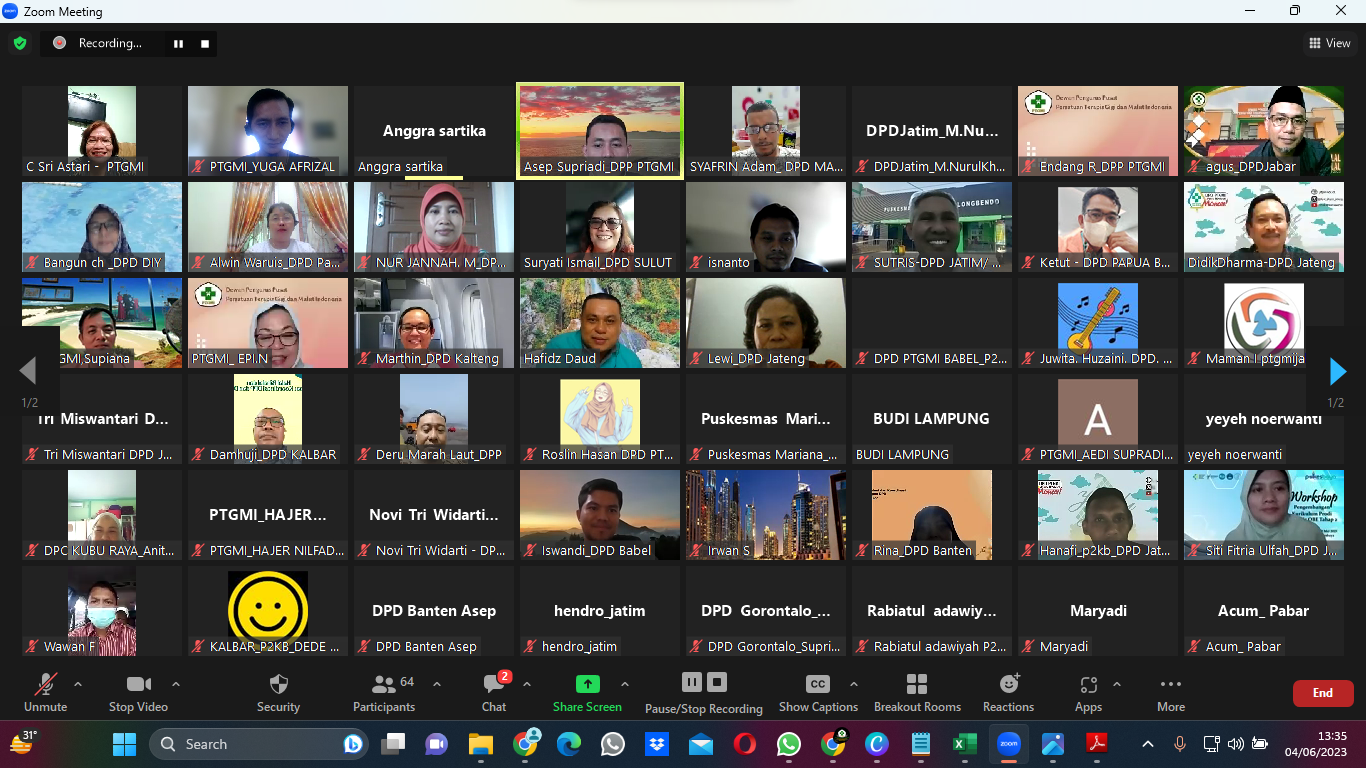Open share options arrow beside Share Screen

625,685
